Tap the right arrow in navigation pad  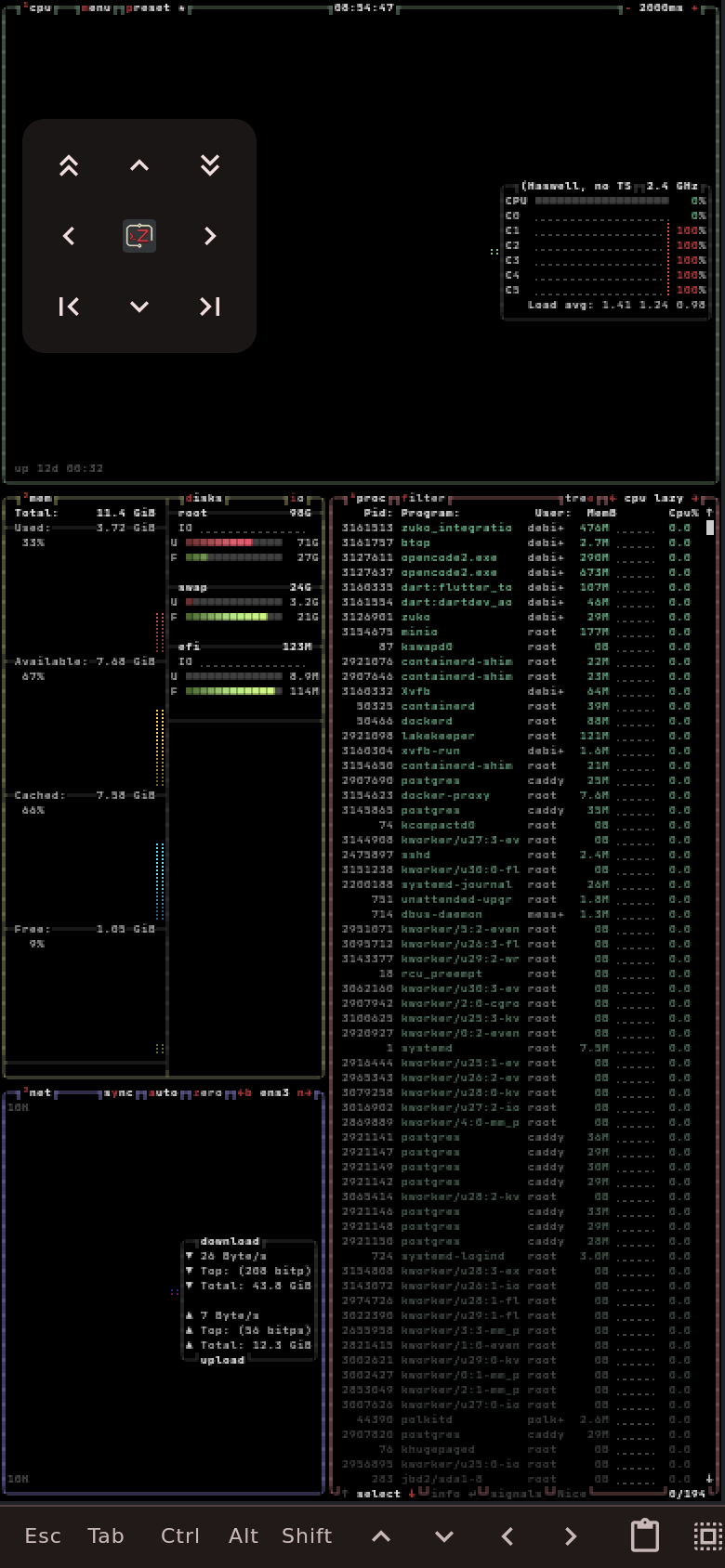click(x=210, y=236)
